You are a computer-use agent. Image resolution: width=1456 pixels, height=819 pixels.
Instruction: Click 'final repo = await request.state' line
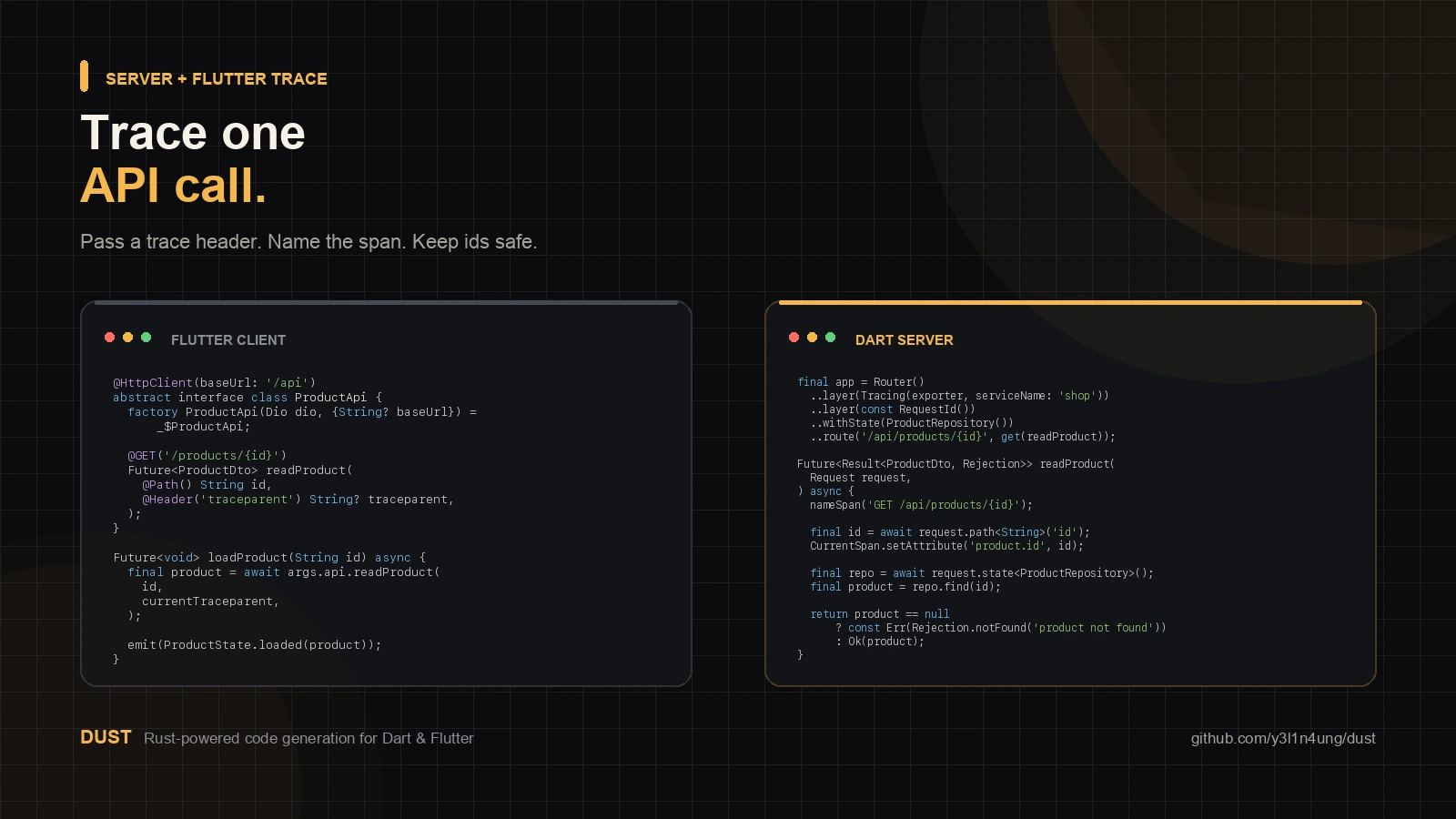pos(982,573)
